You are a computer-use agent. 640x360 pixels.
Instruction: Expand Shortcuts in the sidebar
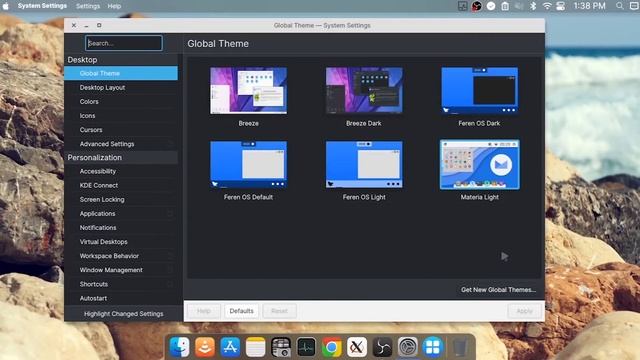[x=121, y=284]
